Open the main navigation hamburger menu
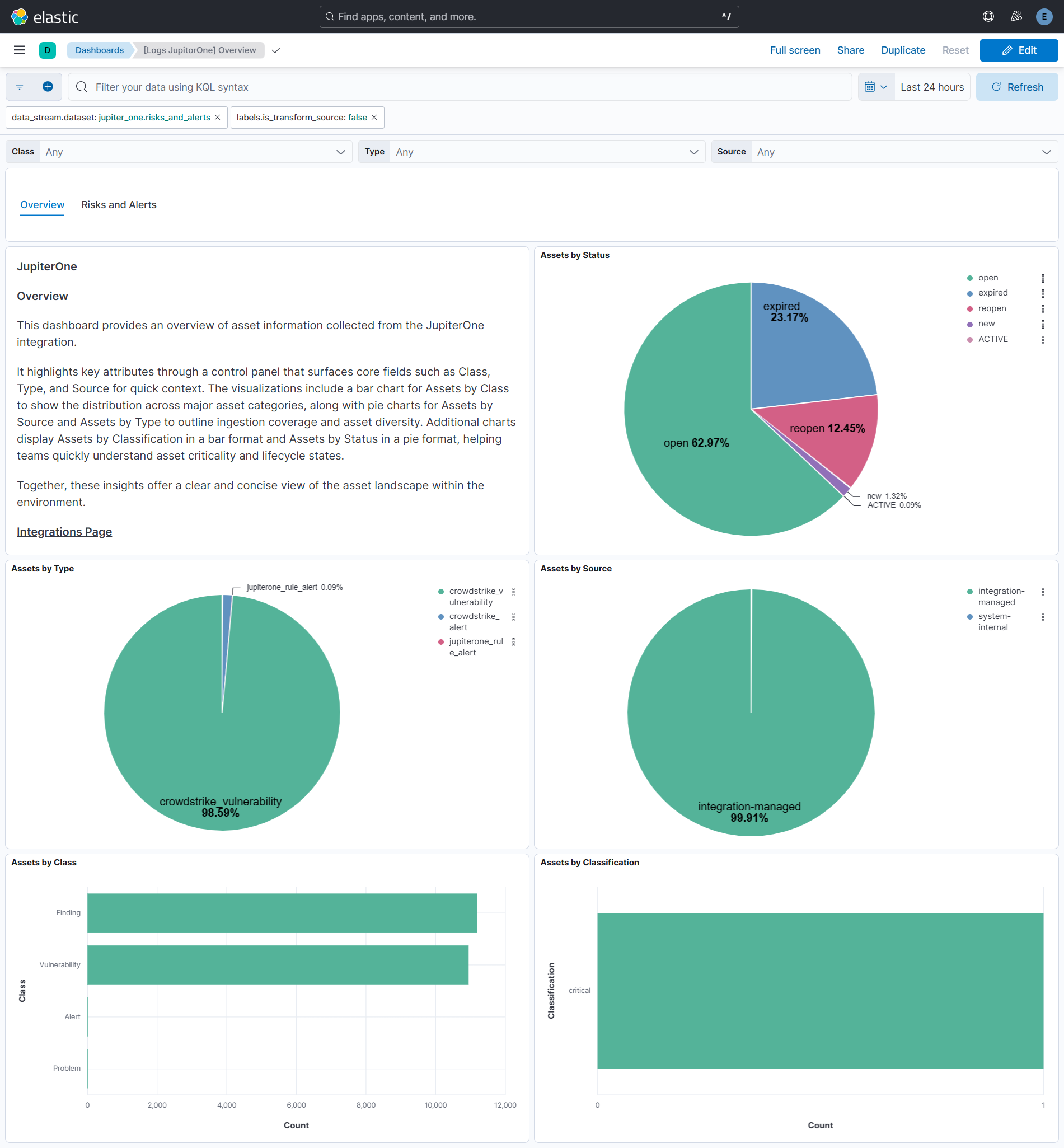1064x1148 pixels. tap(19, 50)
